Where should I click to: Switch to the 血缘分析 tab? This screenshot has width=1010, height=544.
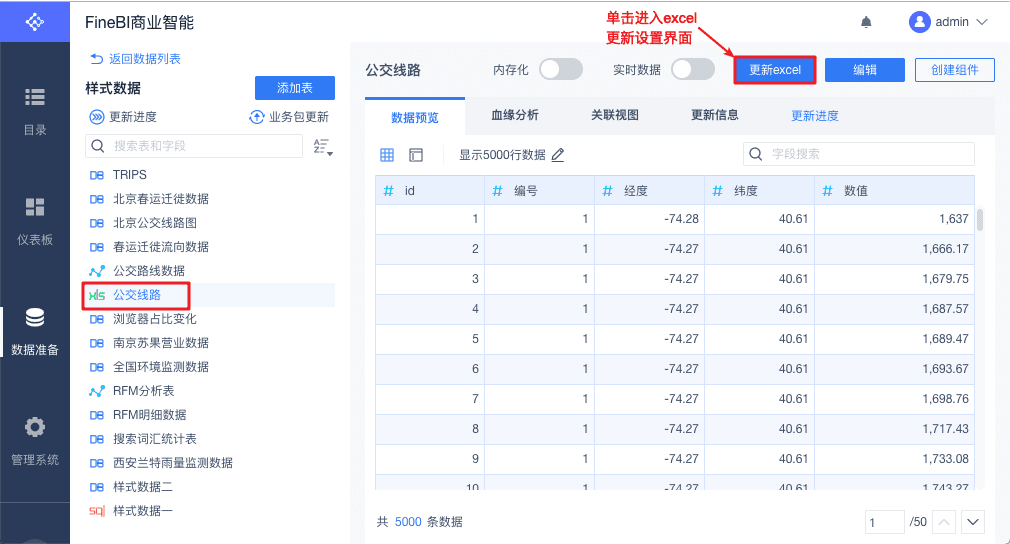[x=515, y=115]
